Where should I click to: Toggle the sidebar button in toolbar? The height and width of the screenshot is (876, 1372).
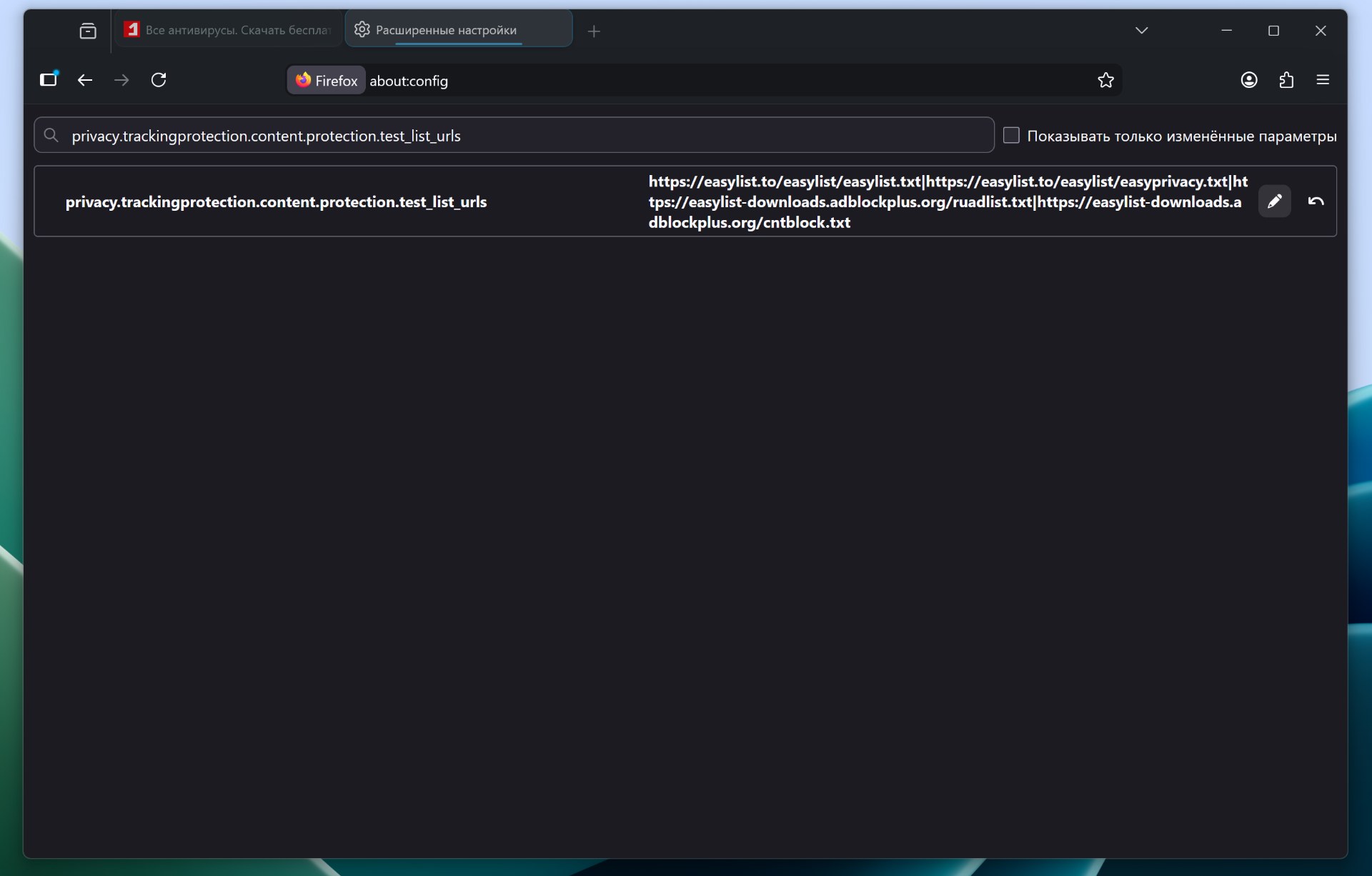[49, 80]
